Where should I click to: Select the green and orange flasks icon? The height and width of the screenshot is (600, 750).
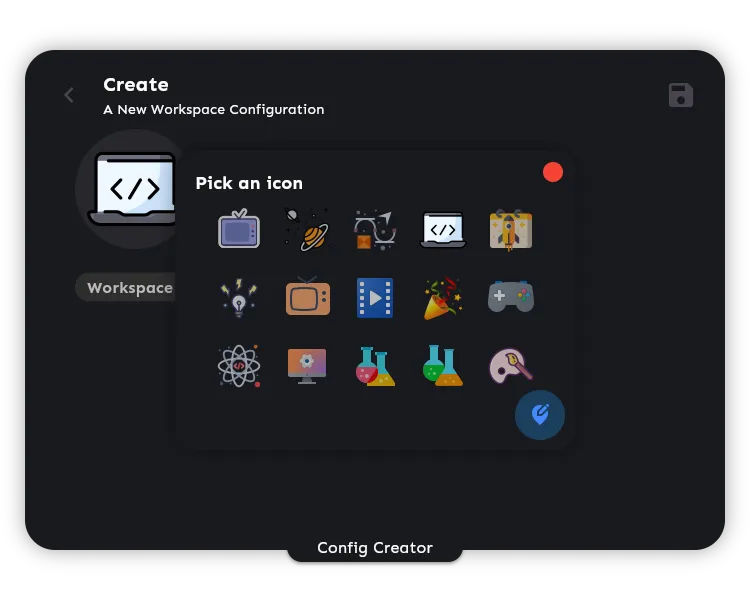coord(443,366)
